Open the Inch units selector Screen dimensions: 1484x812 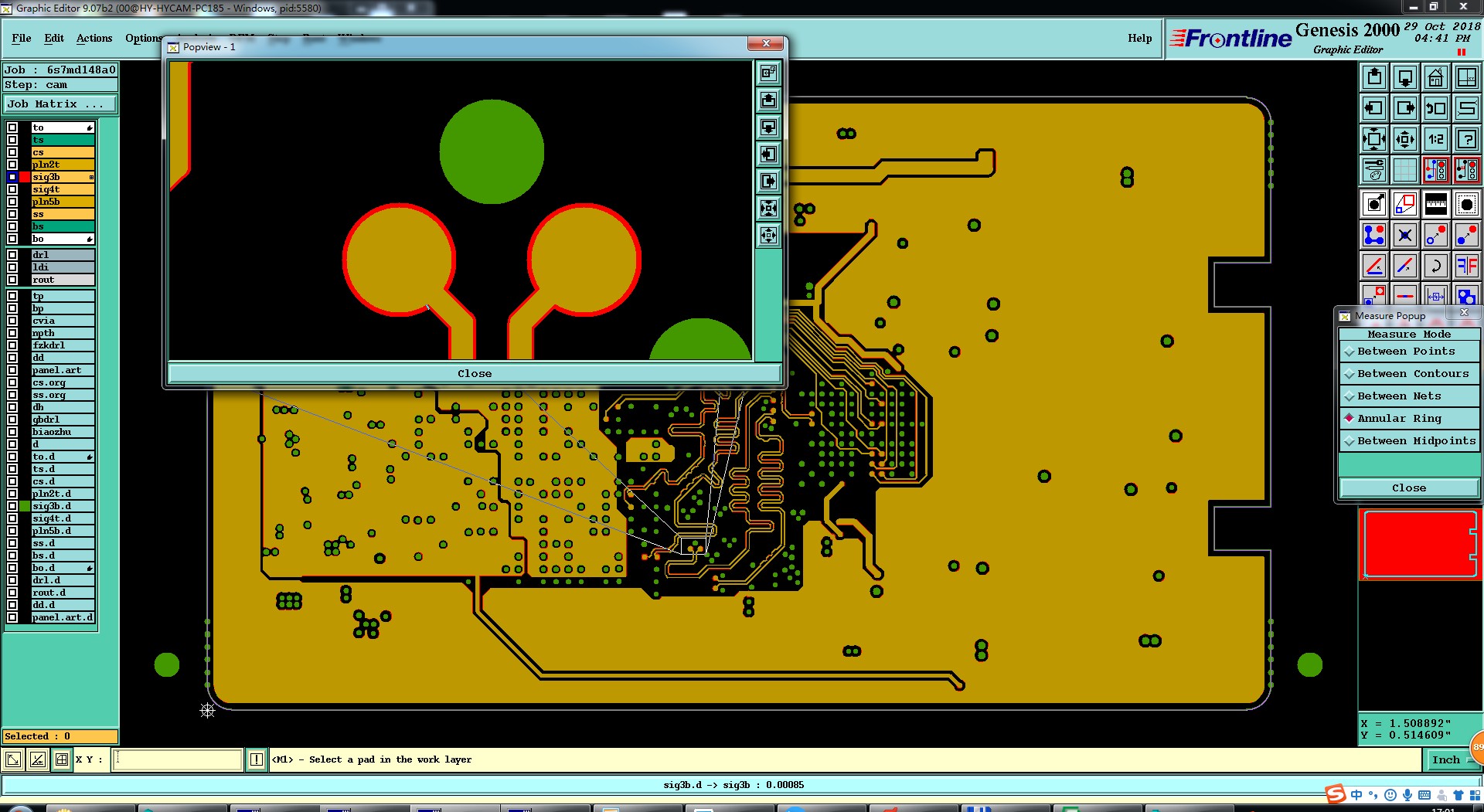click(1452, 759)
